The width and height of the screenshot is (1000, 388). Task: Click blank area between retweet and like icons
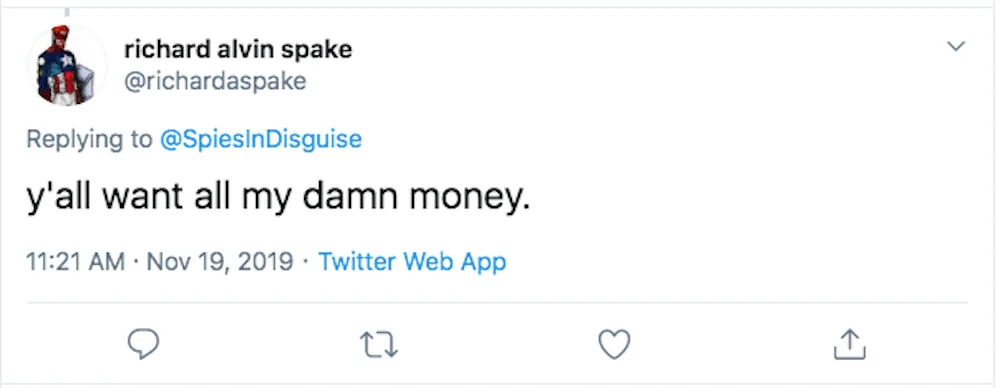click(x=497, y=345)
